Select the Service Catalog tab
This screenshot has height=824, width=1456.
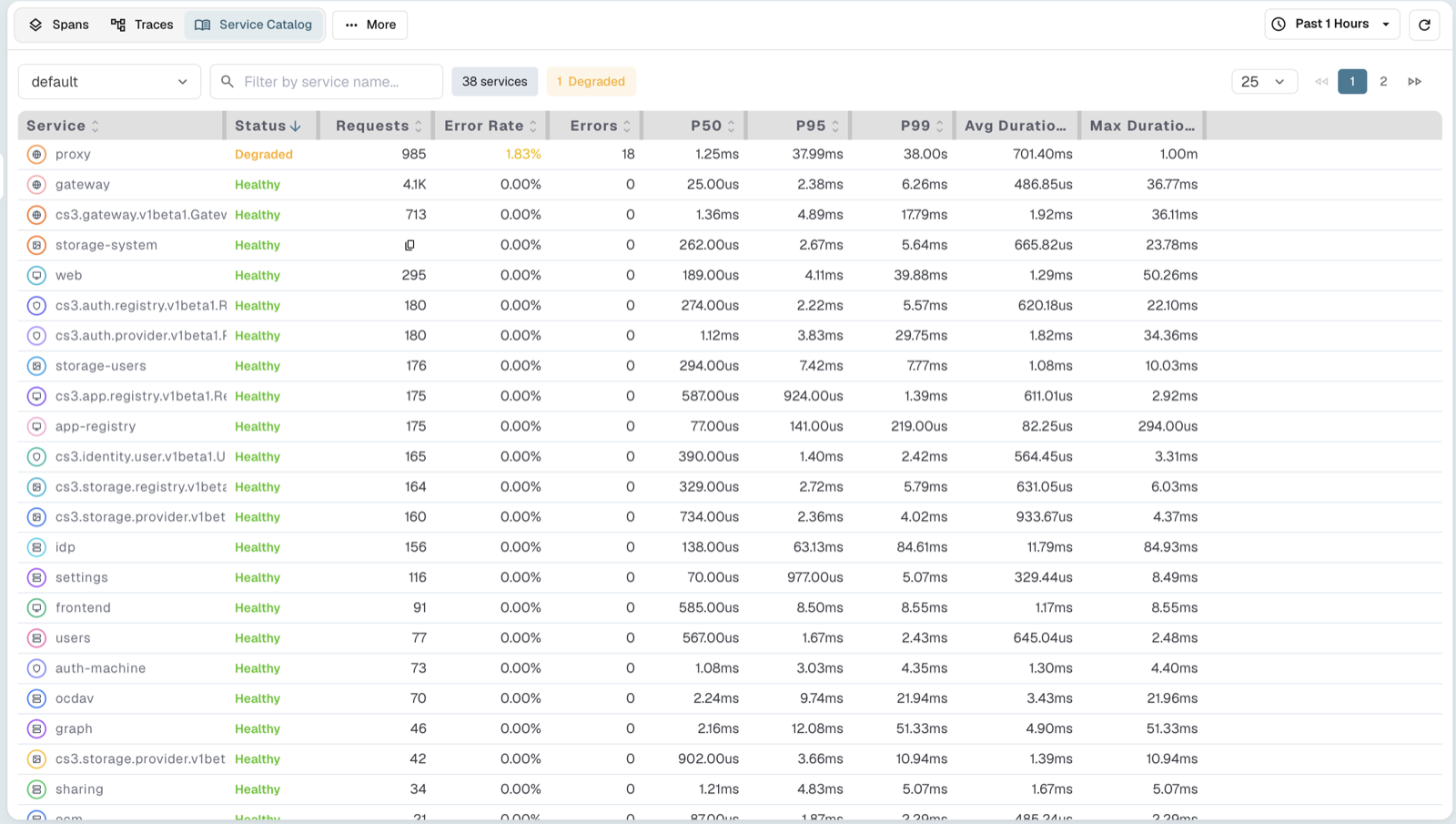tap(254, 25)
